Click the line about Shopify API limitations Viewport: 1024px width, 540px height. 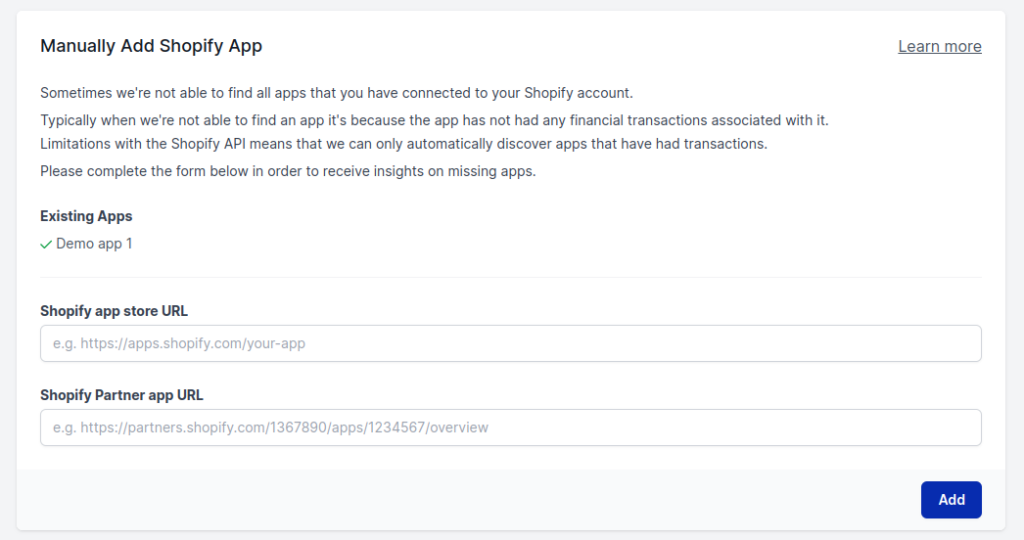pos(404,144)
